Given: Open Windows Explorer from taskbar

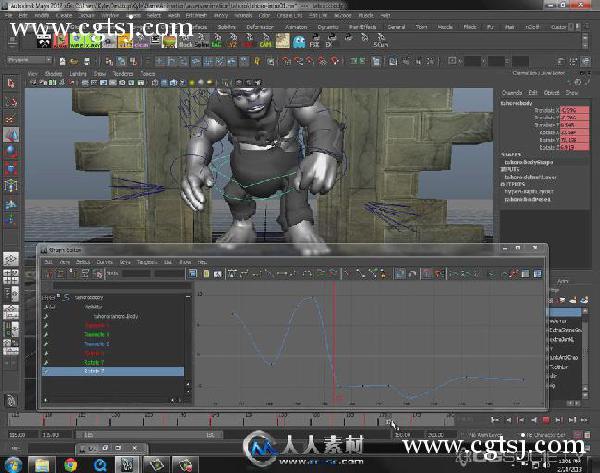Looking at the screenshot, I should 41,465.
